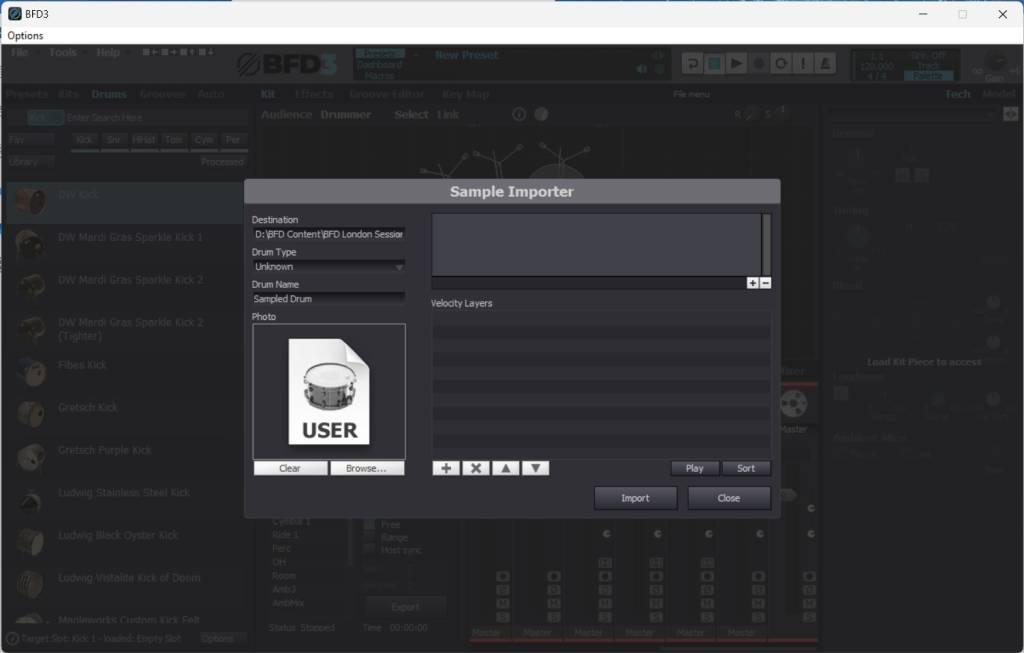
Task: Click the record icon in the transport bar
Action: tap(758, 62)
